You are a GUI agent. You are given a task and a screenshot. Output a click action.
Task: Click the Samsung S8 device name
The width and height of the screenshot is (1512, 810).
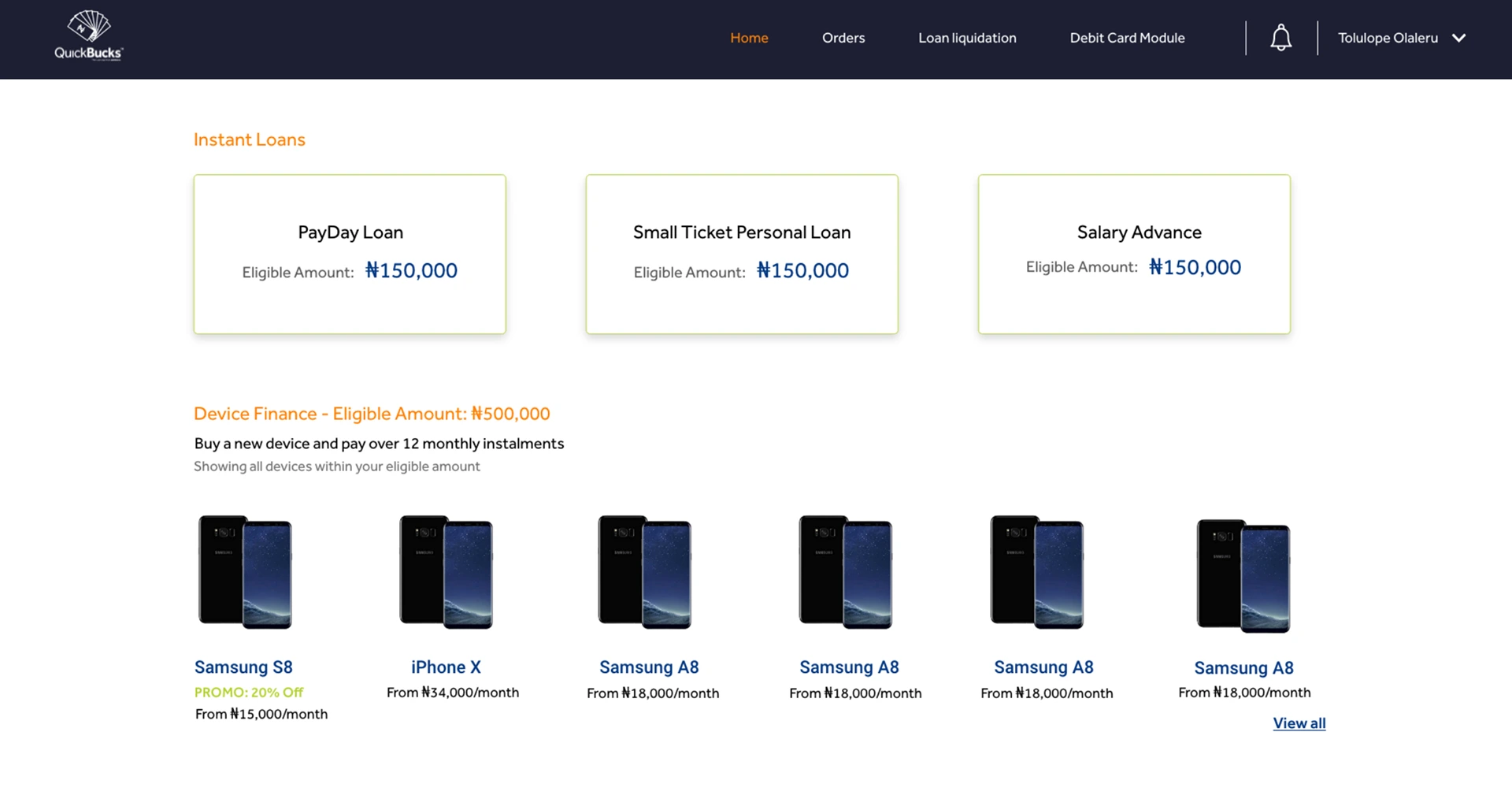pyautogui.click(x=243, y=667)
